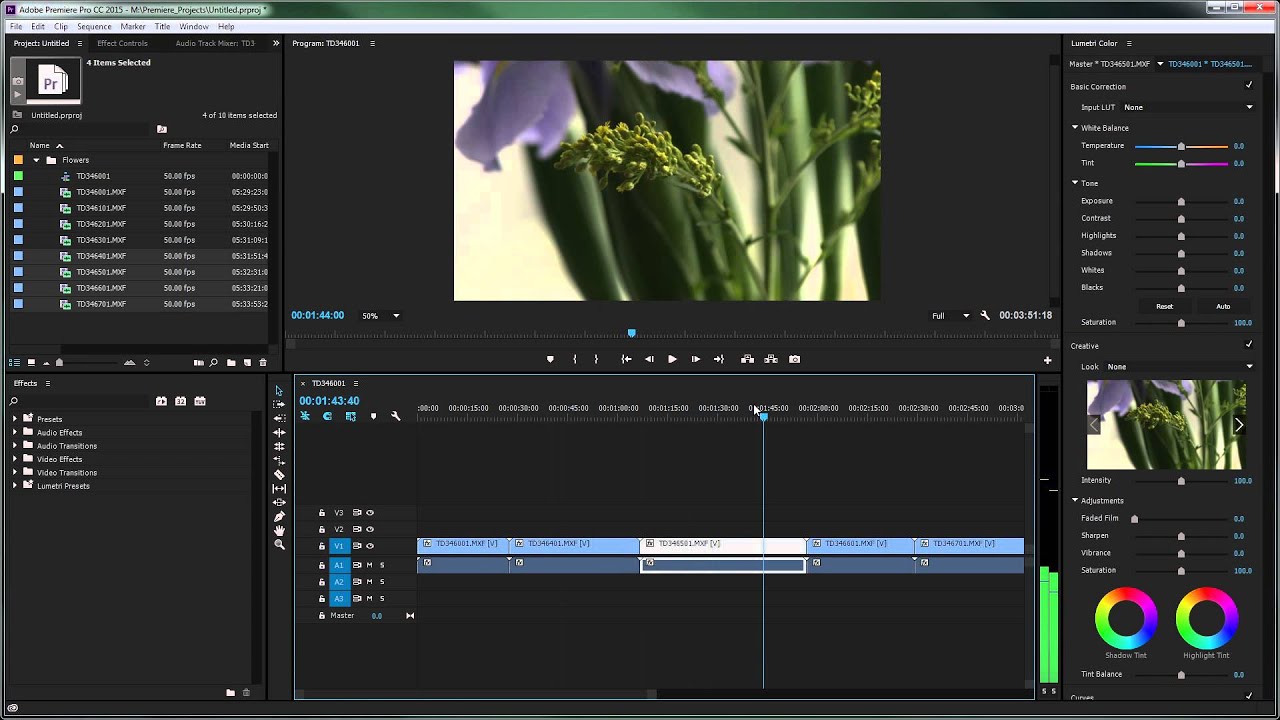Select the Razor tool
This screenshot has width=1280, height=720.
[279, 474]
